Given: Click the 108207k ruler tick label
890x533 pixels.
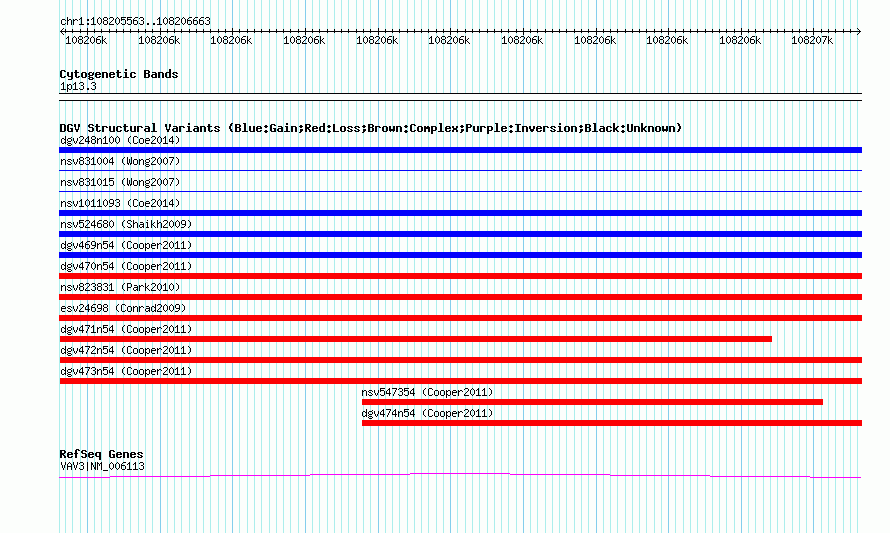Looking at the screenshot, I should point(812,40).
